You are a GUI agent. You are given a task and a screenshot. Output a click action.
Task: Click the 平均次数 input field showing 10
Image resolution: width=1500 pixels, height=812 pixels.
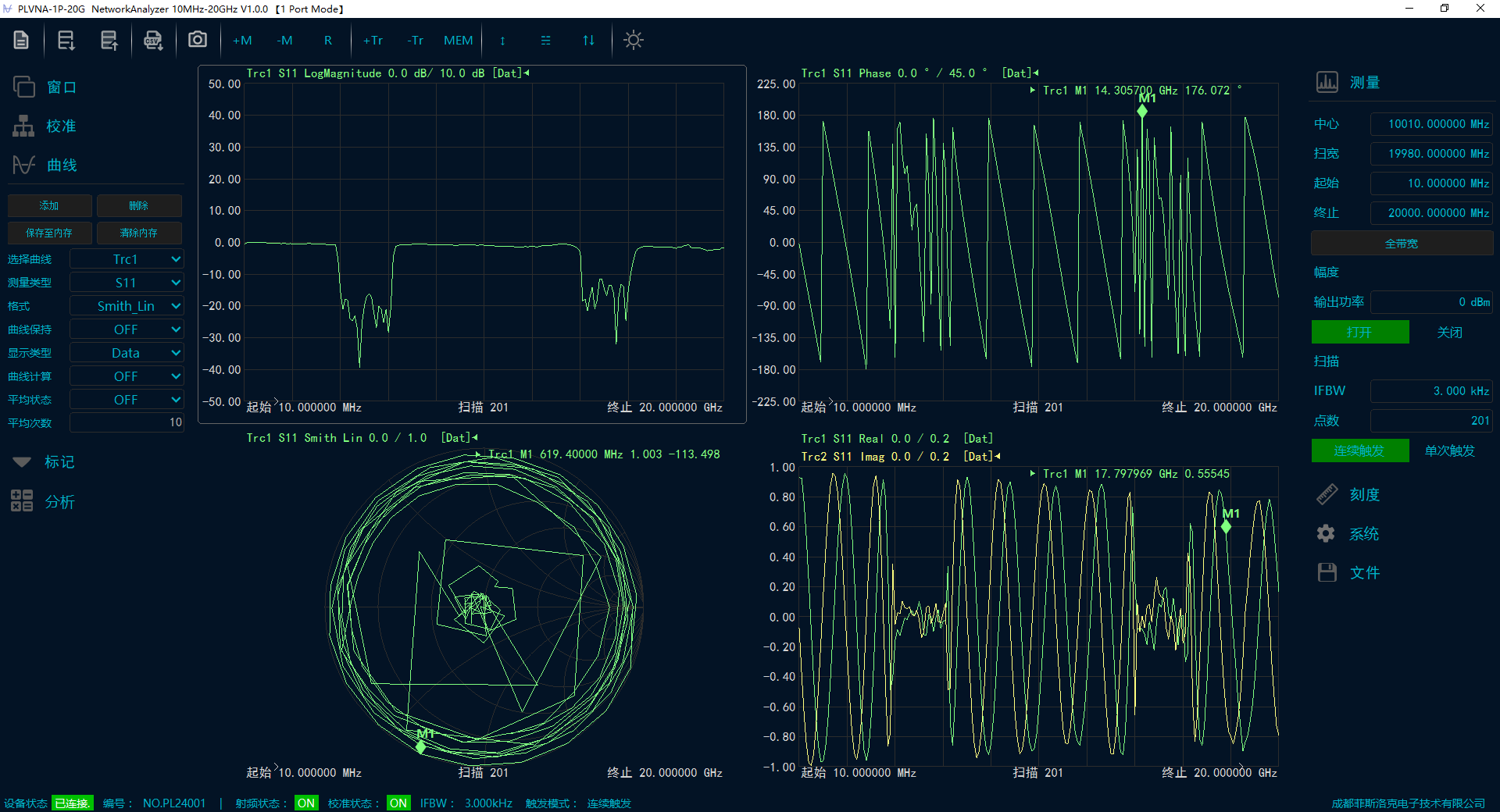pos(127,422)
